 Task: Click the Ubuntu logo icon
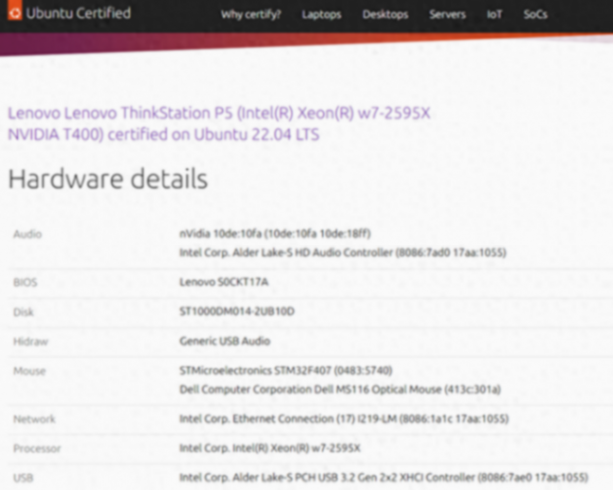coord(15,11)
